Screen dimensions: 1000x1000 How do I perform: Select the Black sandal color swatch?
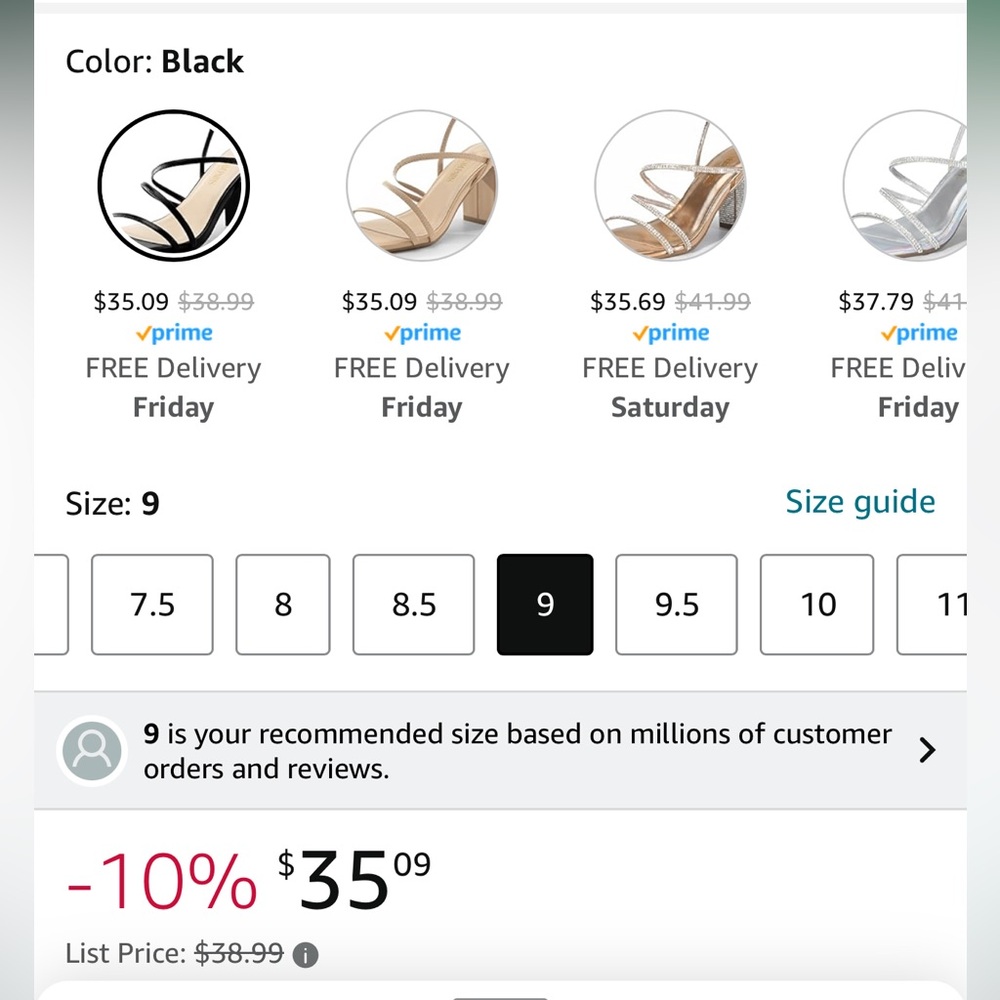coord(173,186)
